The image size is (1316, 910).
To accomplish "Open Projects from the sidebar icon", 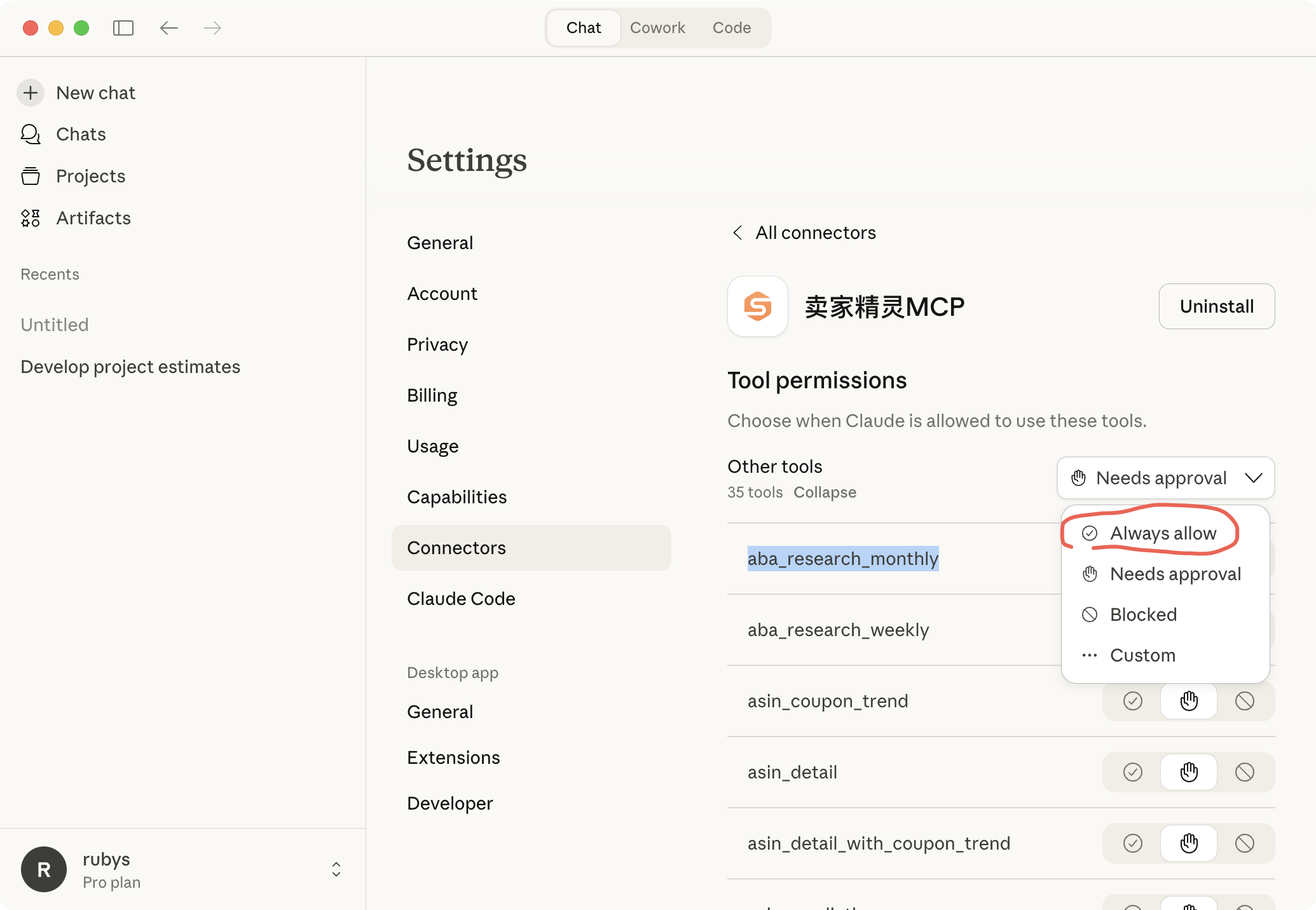I will 31,176.
